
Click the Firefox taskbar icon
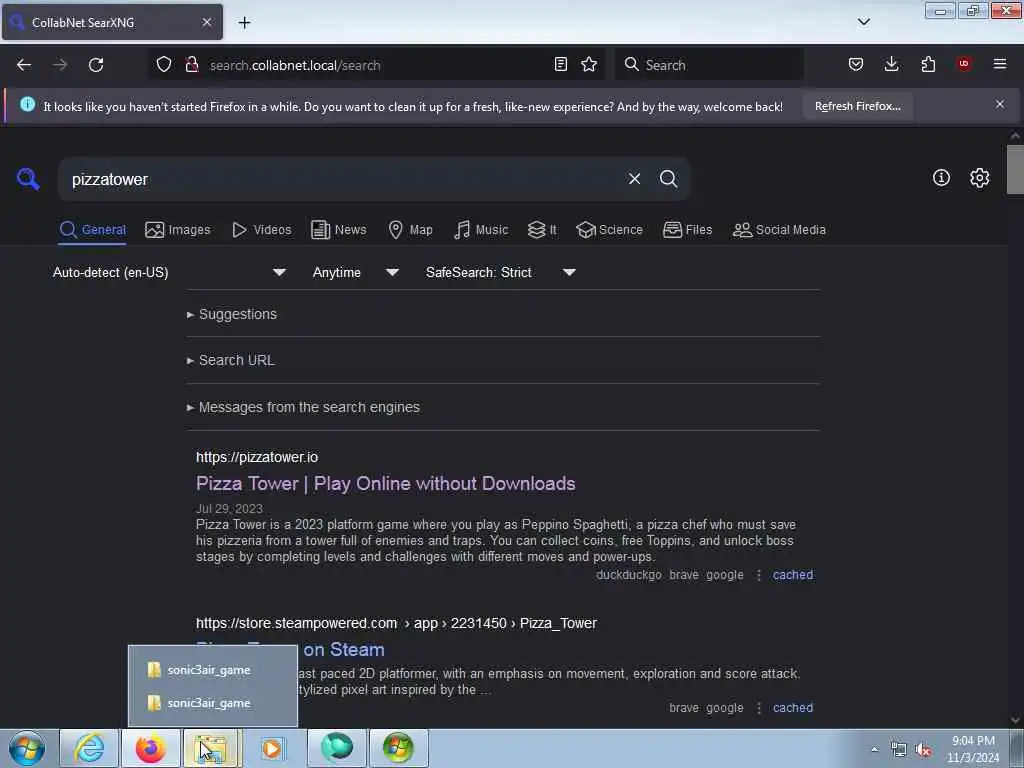pyautogui.click(x=150, y=748)
